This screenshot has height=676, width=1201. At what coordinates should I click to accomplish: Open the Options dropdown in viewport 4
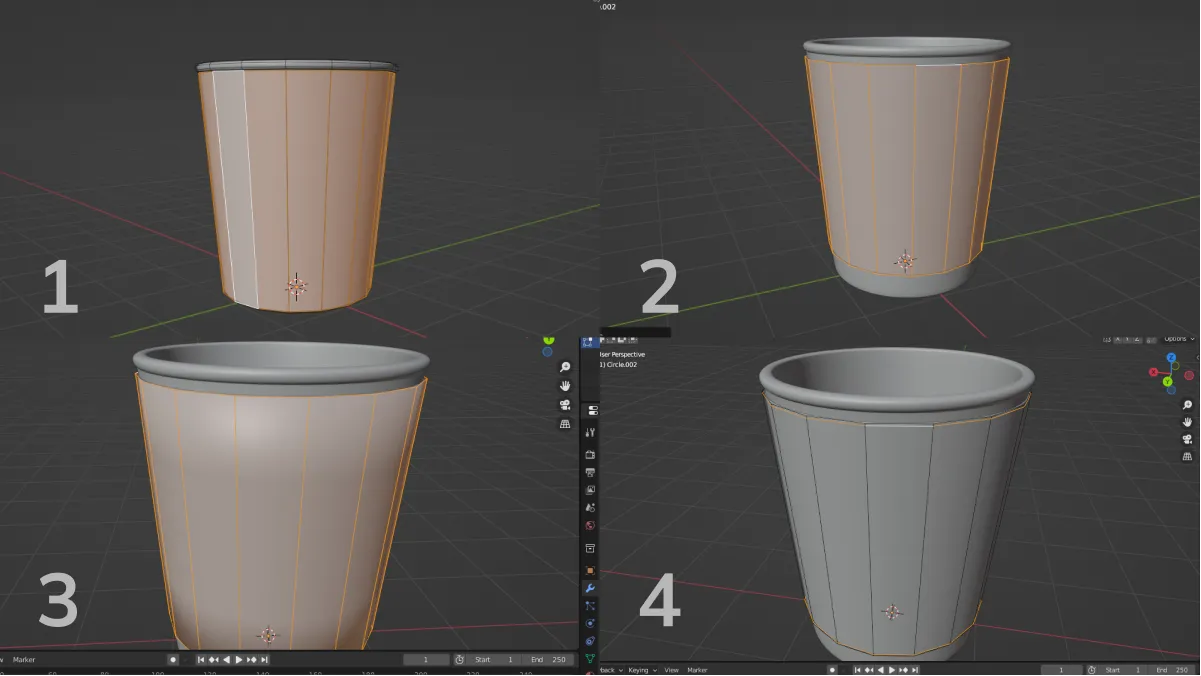tap(1179, 339)
